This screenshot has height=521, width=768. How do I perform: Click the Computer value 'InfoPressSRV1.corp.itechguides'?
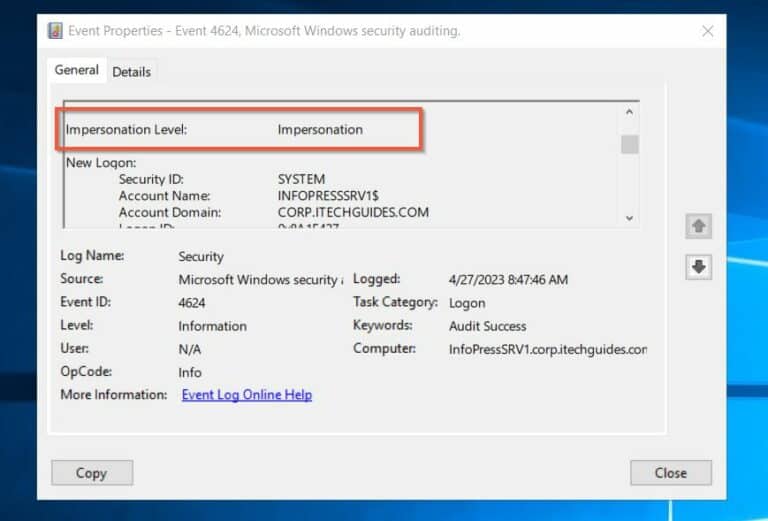[x=548, y=349]
